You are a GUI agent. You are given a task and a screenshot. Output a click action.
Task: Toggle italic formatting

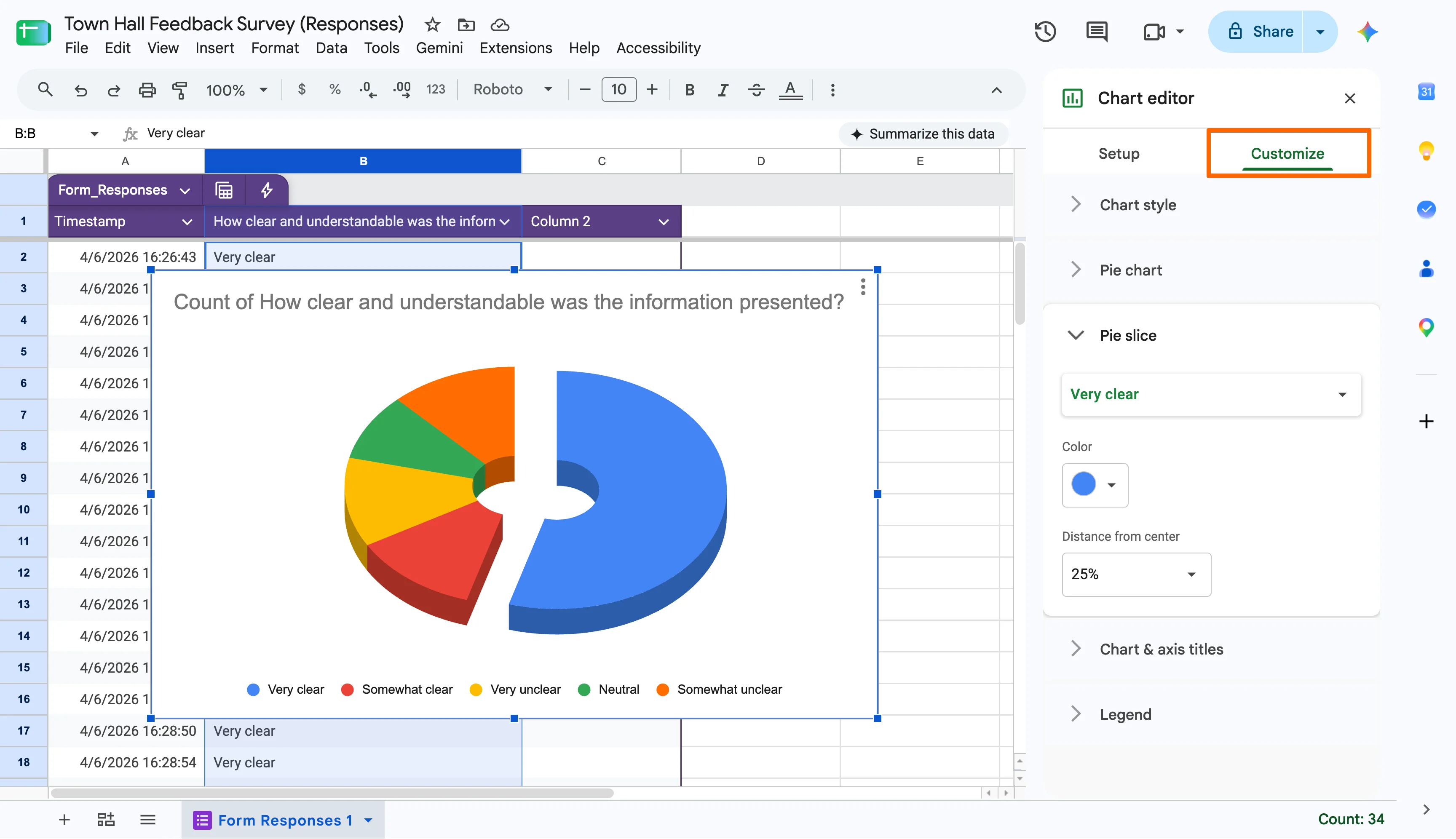click(x=723, y=89)
